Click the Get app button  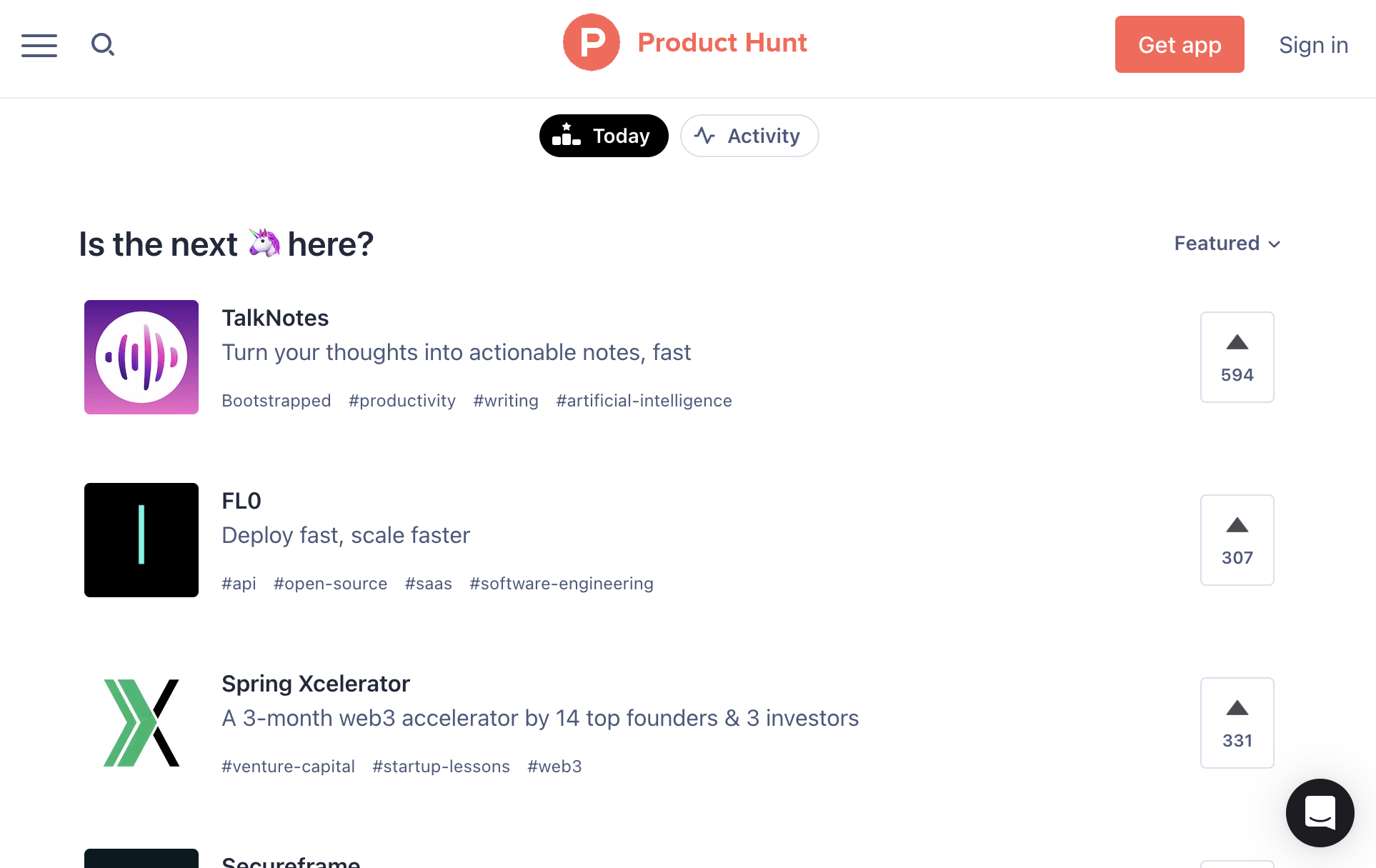1180,44
